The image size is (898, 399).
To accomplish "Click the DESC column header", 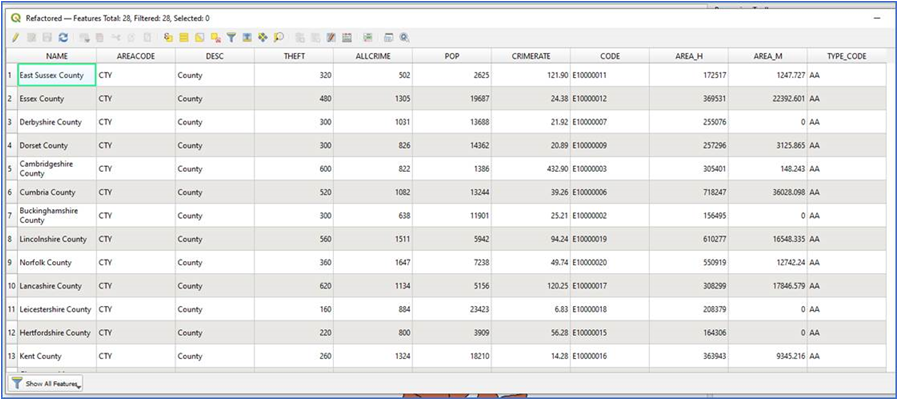I will click(215, 56).
